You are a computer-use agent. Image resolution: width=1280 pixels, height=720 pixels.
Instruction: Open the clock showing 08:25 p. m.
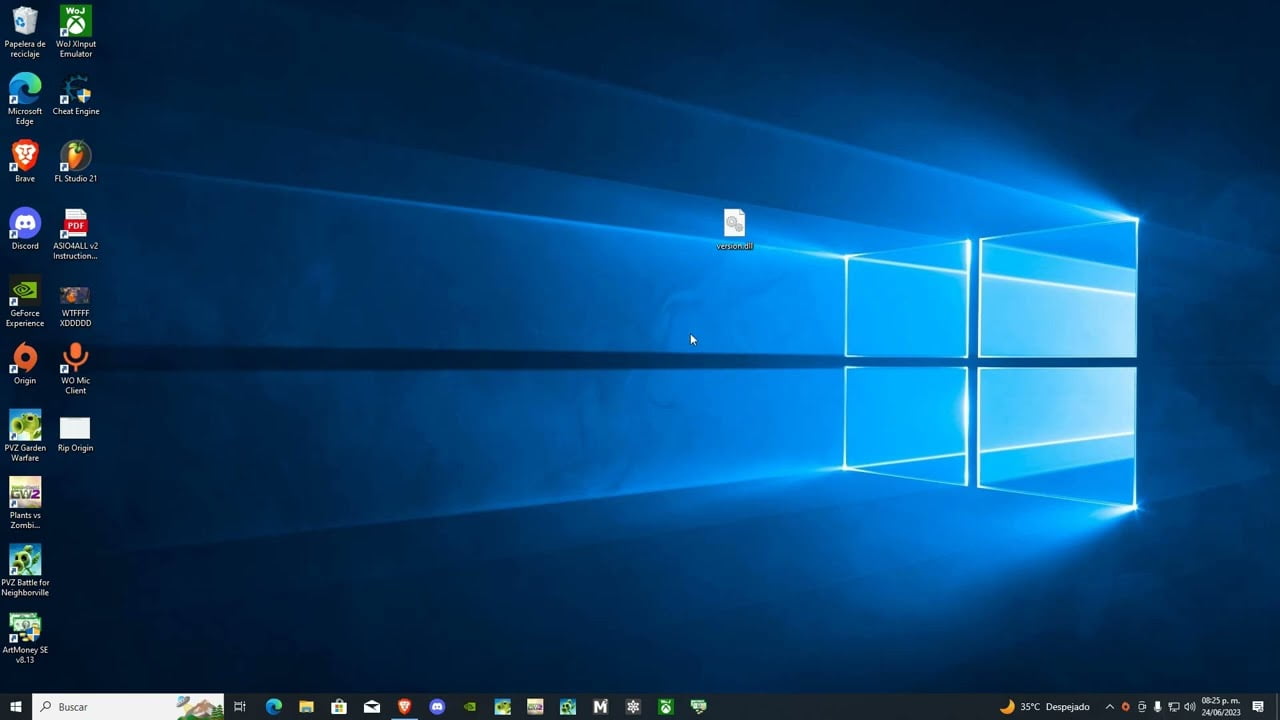[x=1221, y=707]
